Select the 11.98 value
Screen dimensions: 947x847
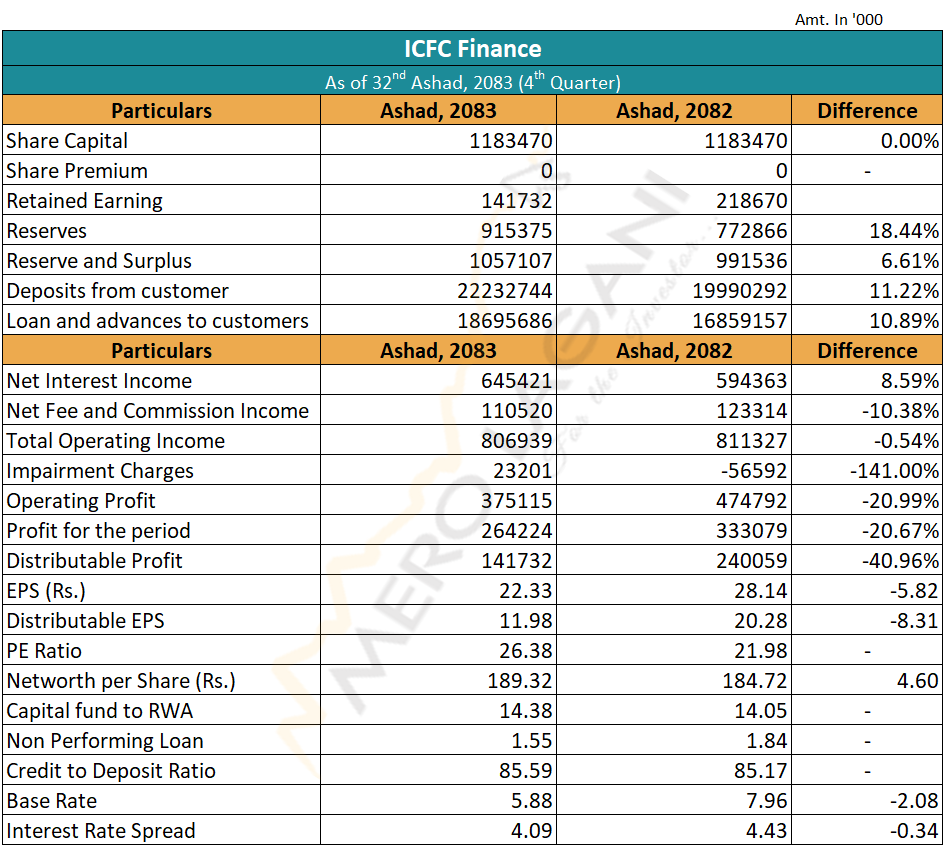(525, 621)
